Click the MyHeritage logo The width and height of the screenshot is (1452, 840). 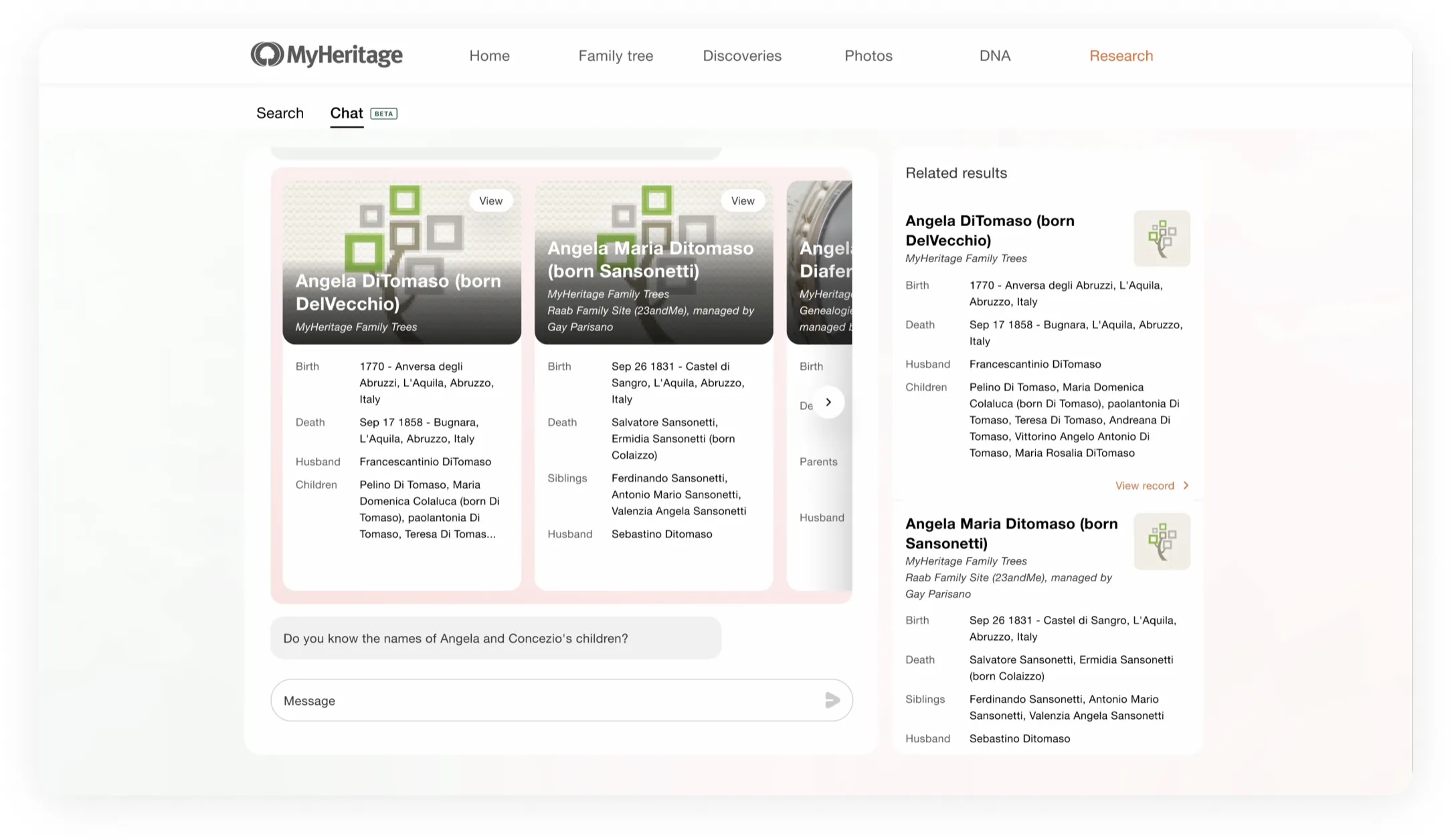click(x=327, y=55)
